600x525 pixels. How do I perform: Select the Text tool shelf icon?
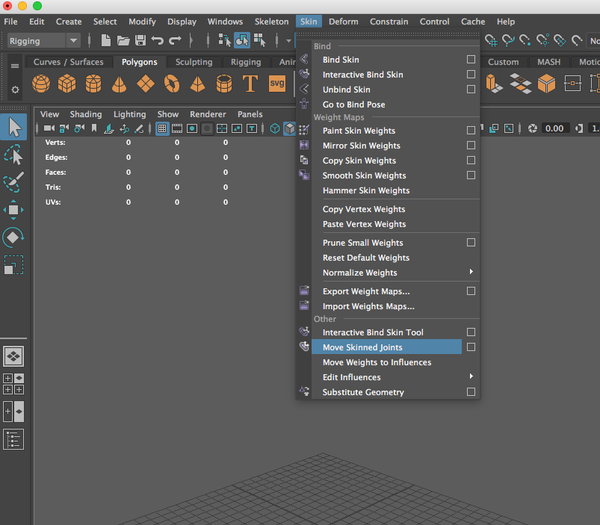250,83
